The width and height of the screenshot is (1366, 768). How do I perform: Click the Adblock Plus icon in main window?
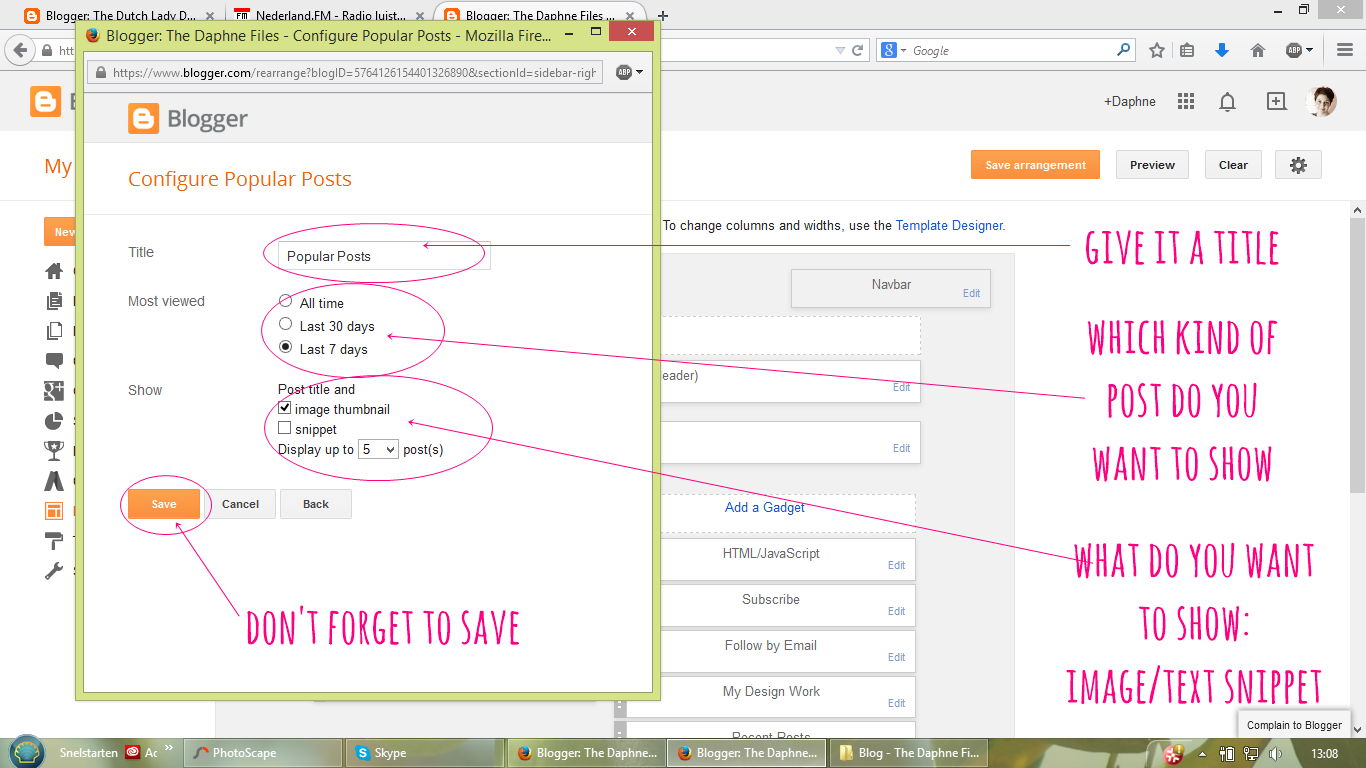1293,50
